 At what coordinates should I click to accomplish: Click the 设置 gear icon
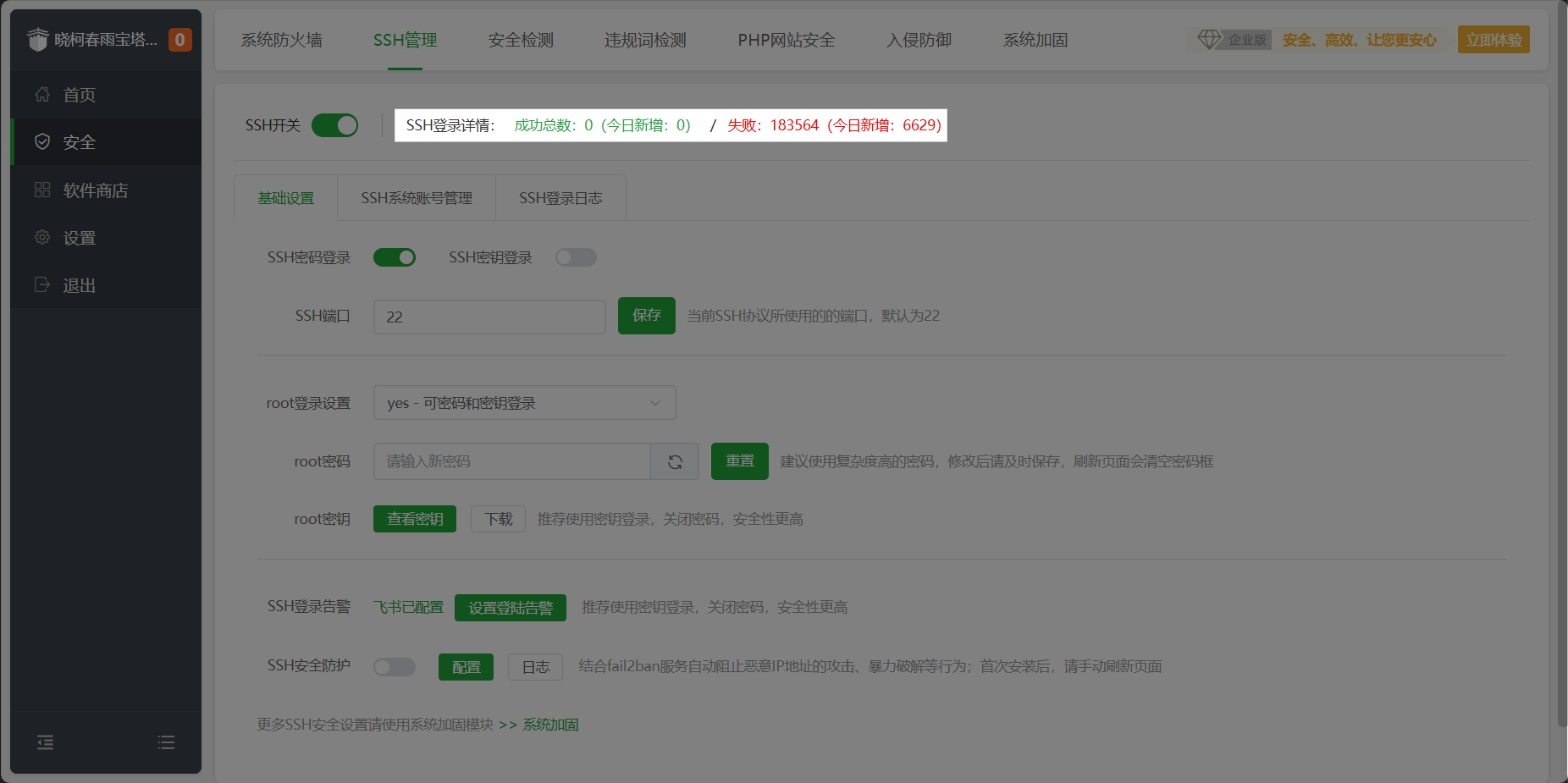coord(42,238)
